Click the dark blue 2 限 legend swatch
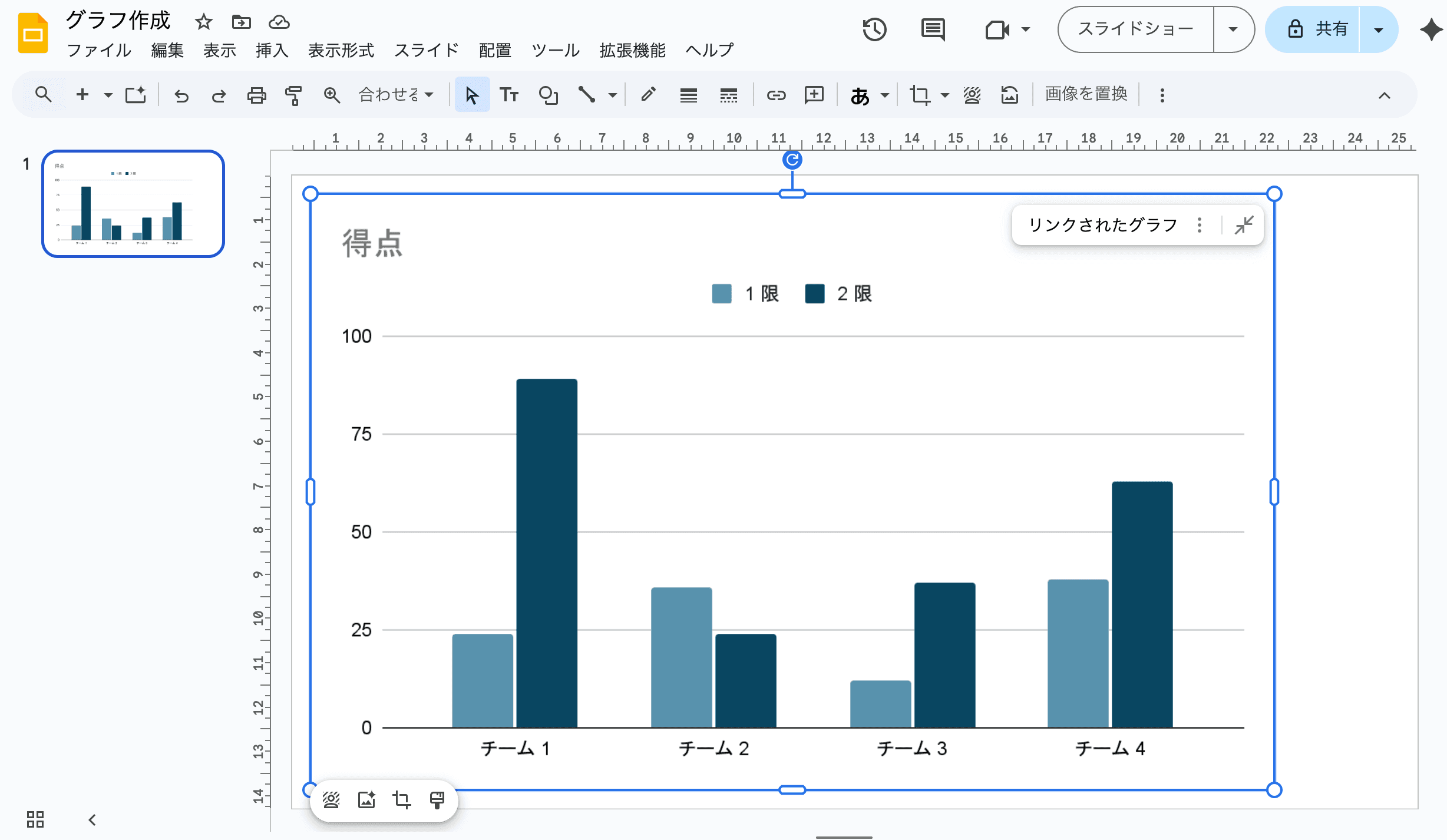The image size is (1447, 840). (815, 293)
